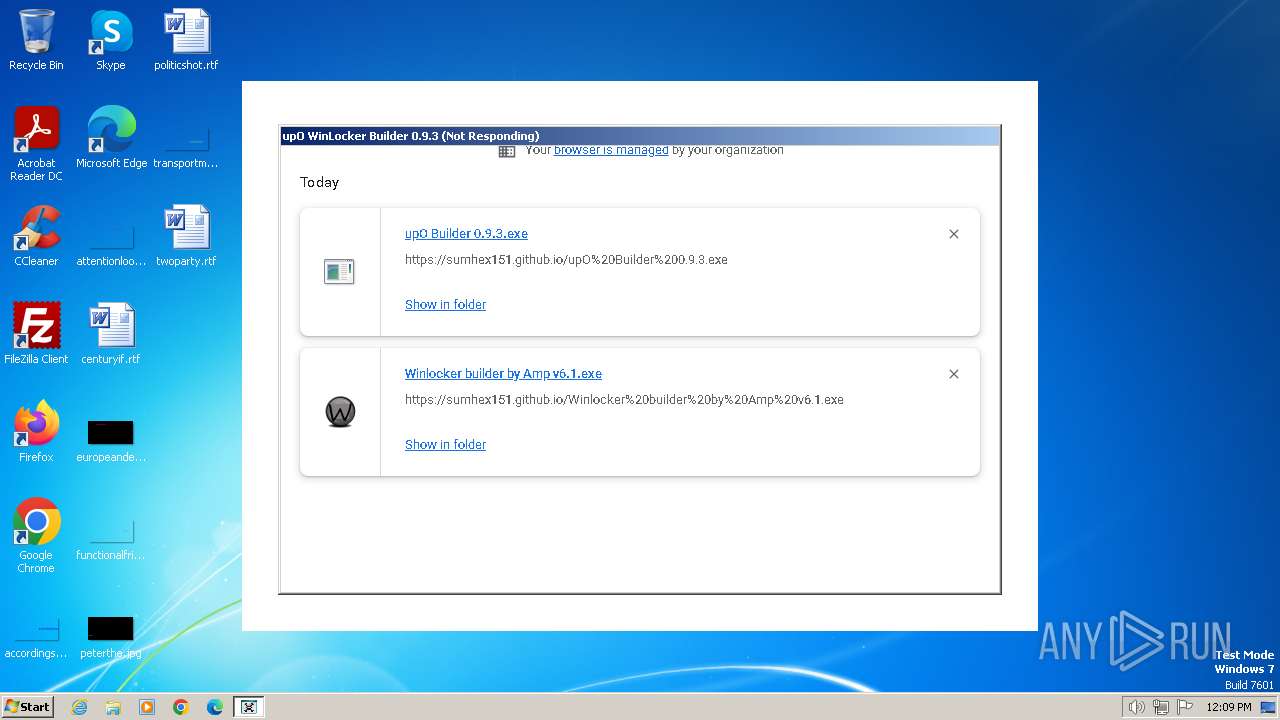Launch Google Chrome desktop shortcut
Viewport: 1280px width, 720px height.
point(36,536)
